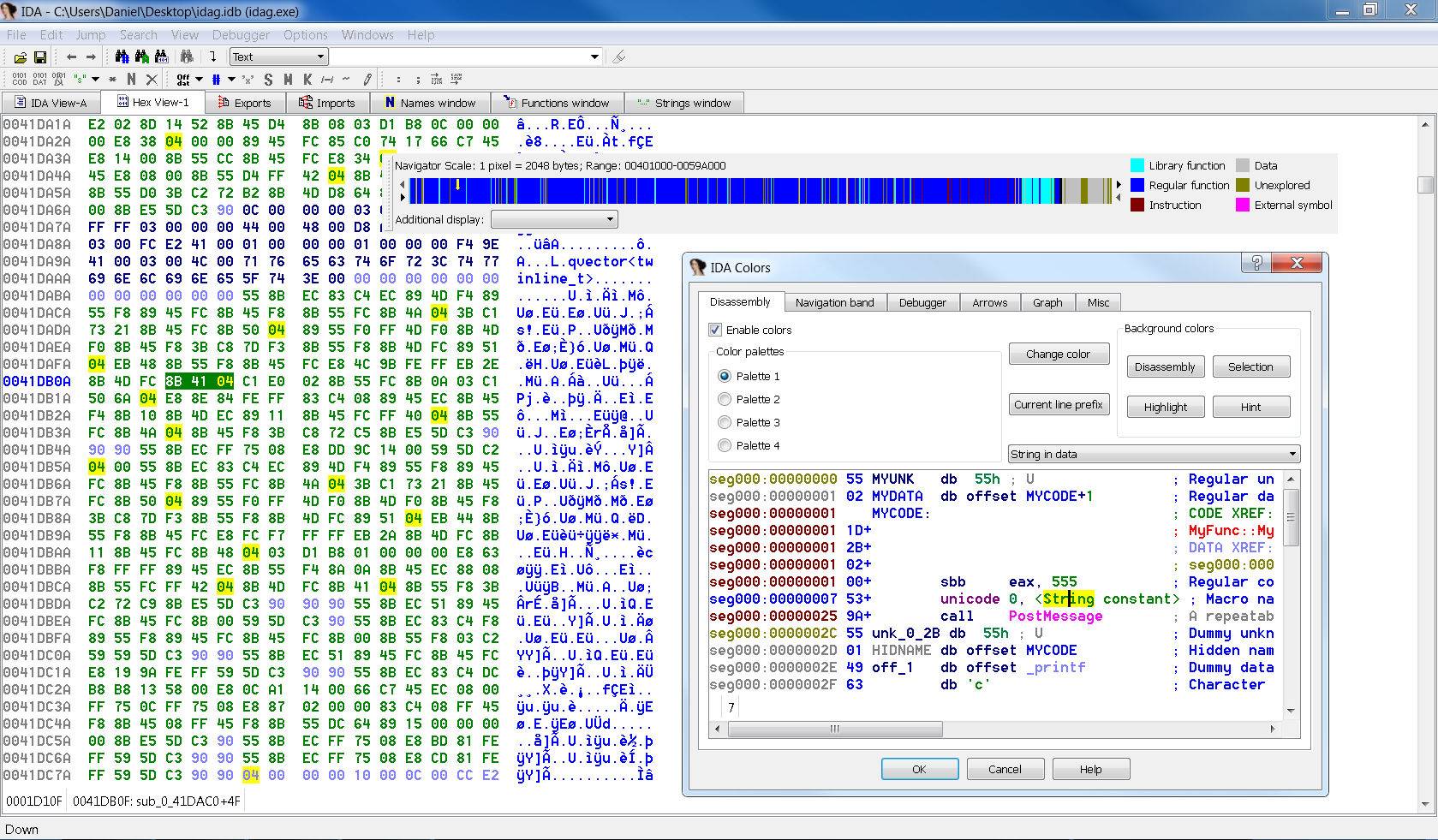Uncheck the Enable colors checkbox

click(x=715, y=330)
